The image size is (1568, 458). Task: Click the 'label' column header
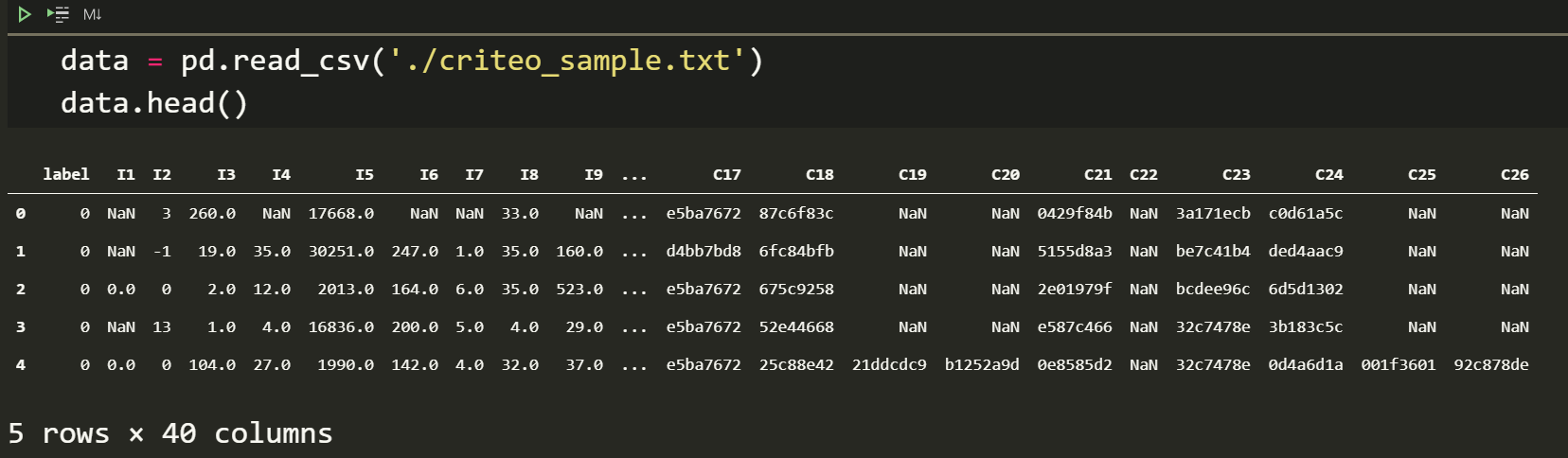click(x=66, y=174)
